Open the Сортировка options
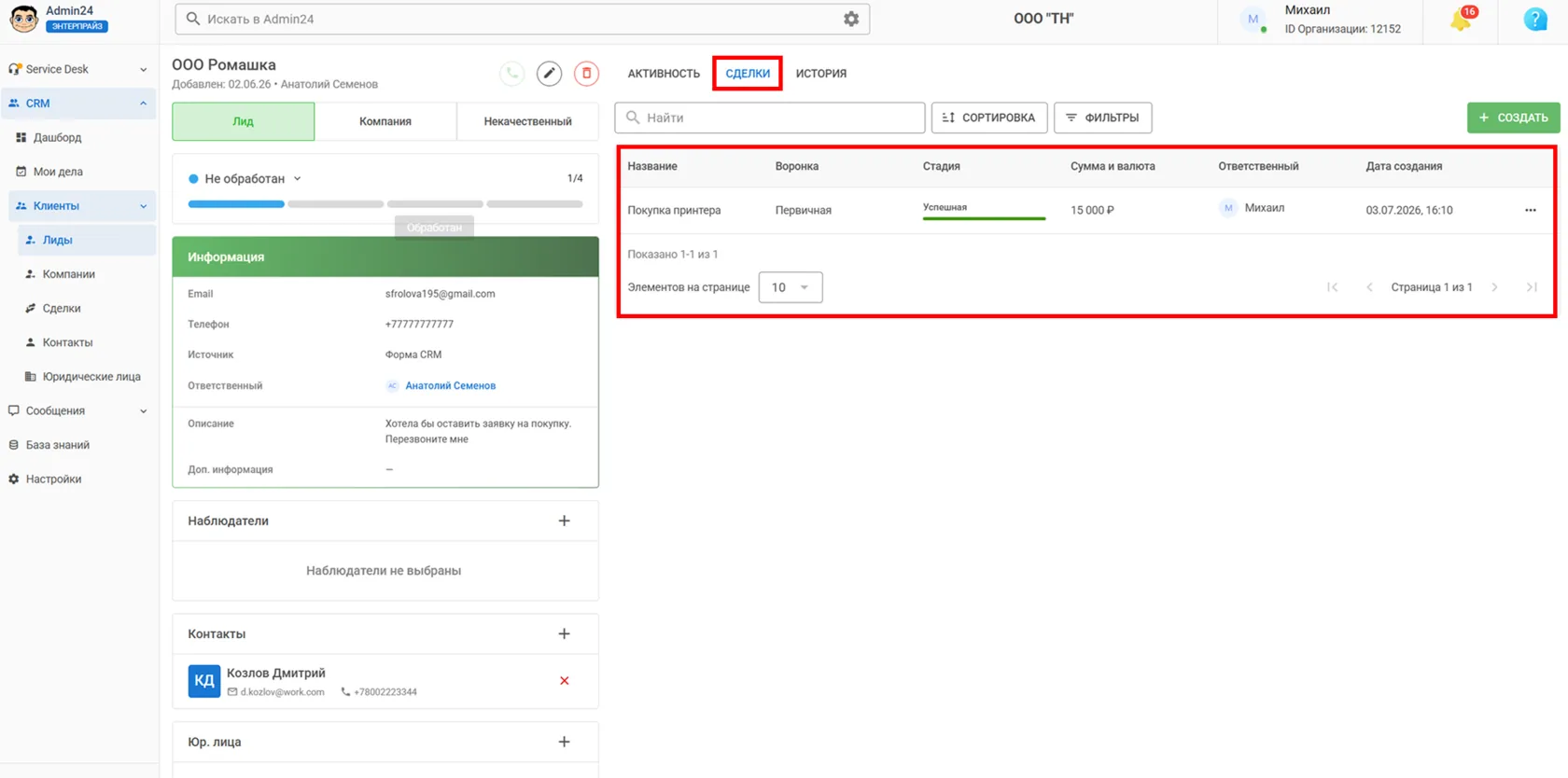 (x=989, y=118)
